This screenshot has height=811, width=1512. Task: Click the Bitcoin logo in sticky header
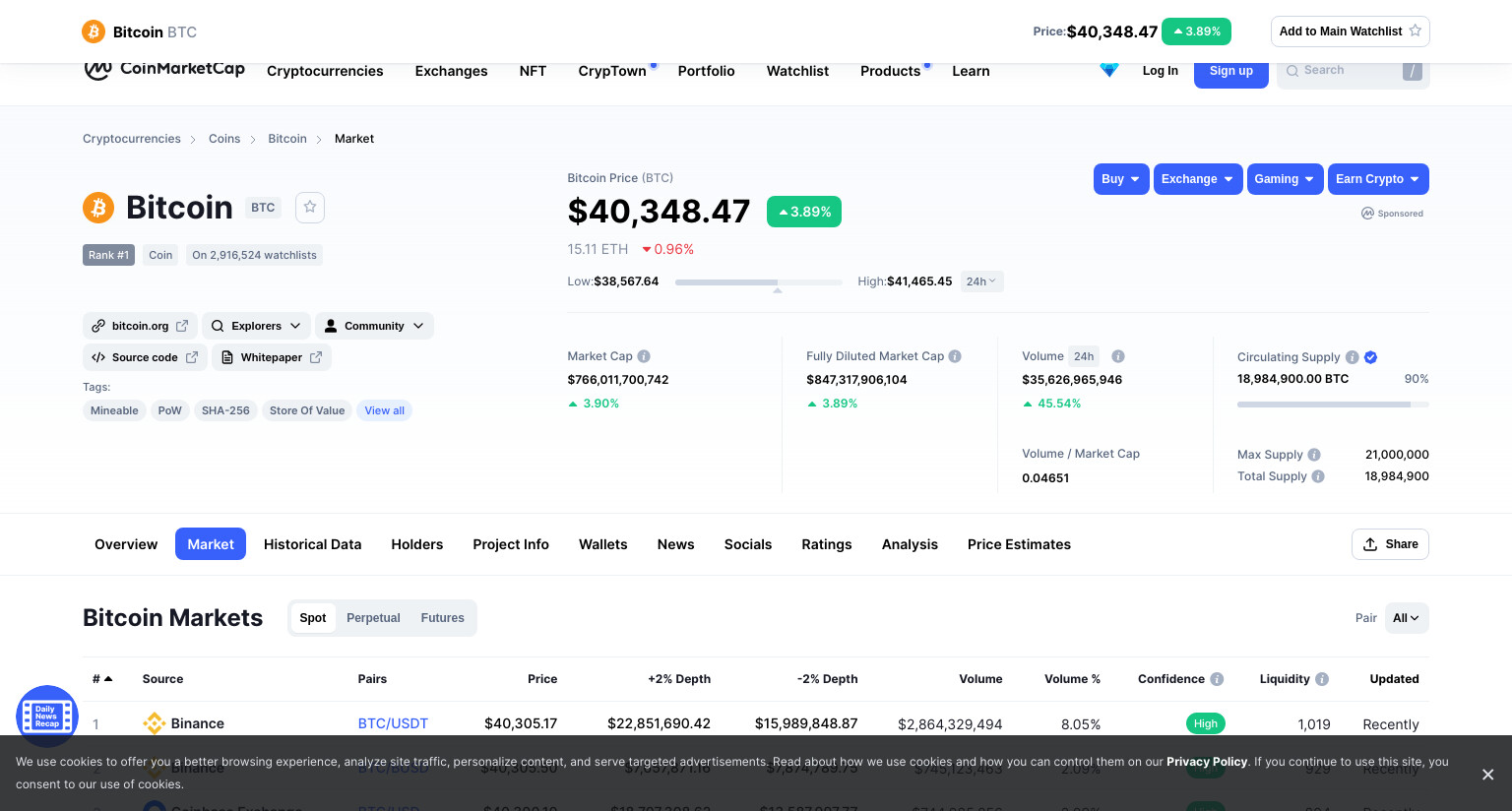(94, 31)
